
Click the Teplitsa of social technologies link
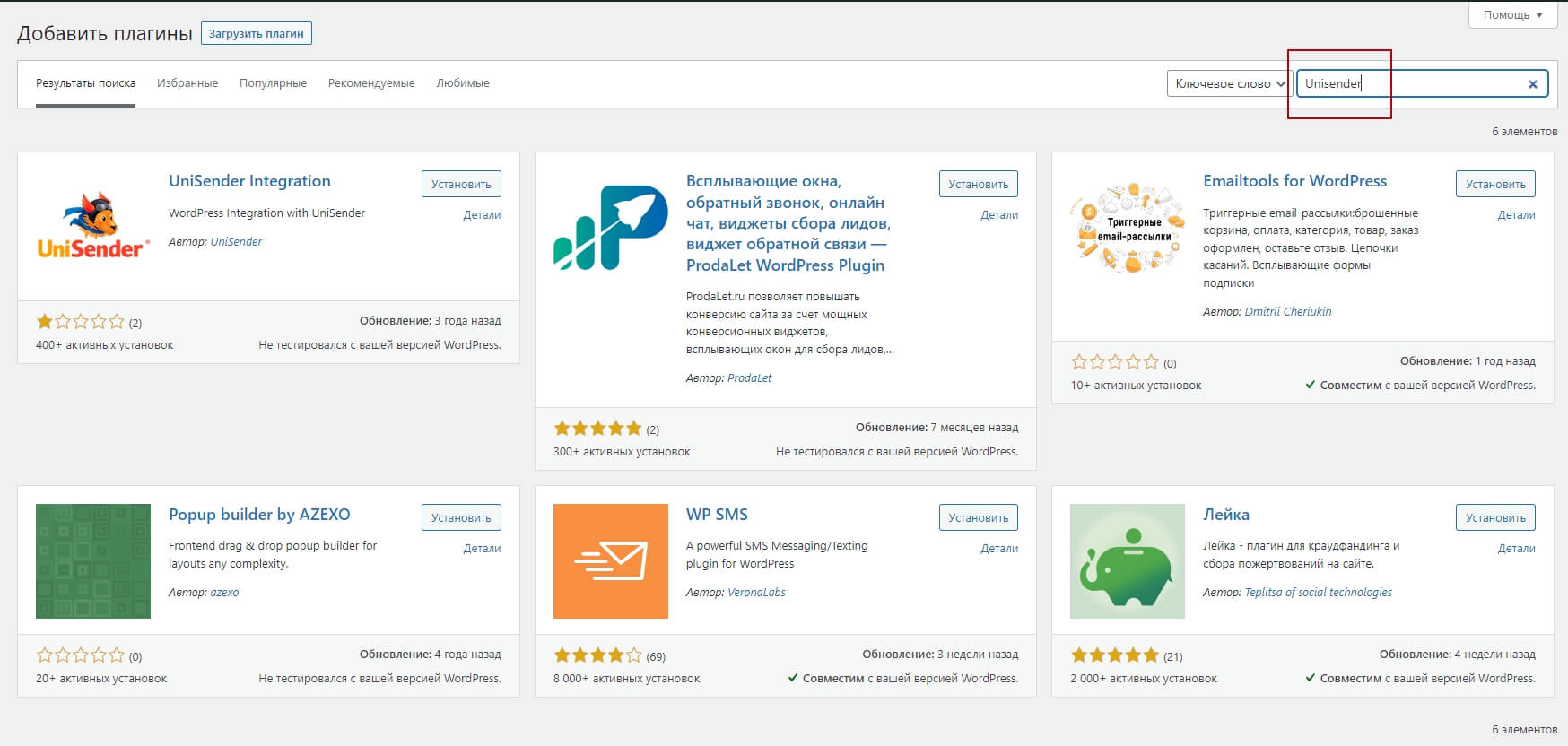click(x=1319, y=593)
